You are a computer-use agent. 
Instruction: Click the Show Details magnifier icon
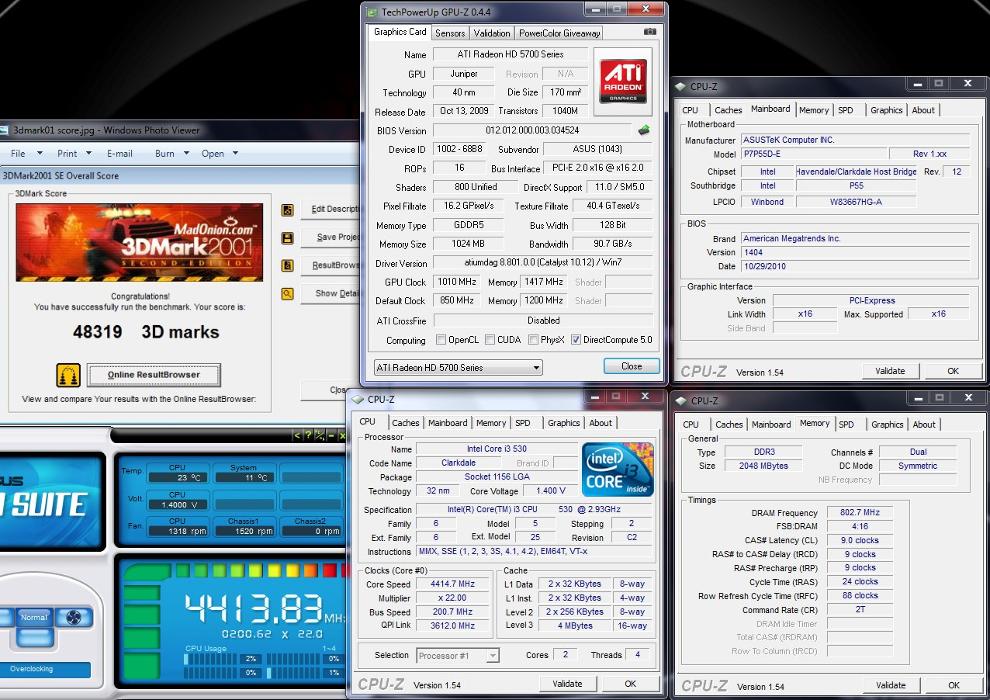(287, 294)
